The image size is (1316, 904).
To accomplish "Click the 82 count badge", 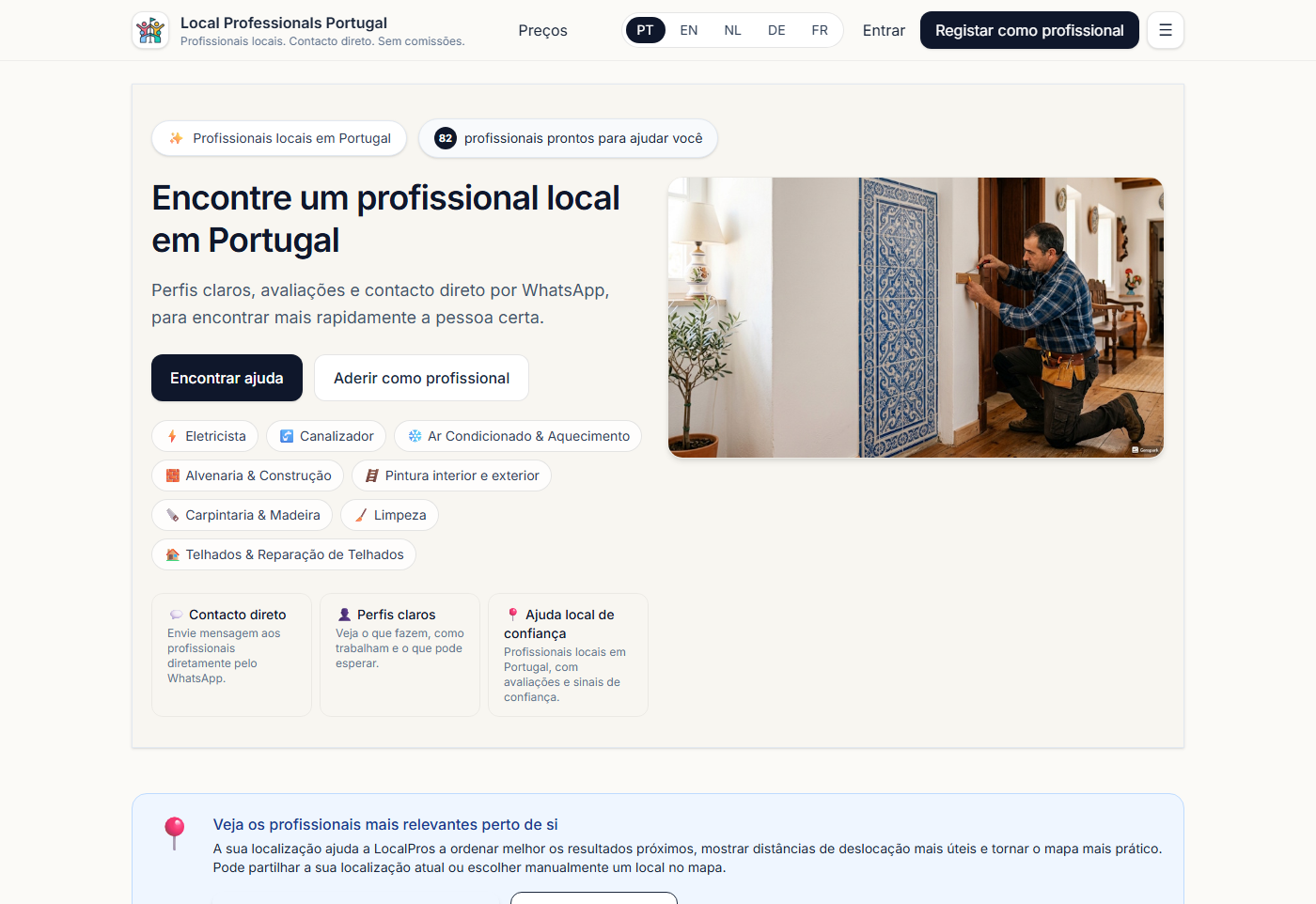I will [x=446, y=138].
